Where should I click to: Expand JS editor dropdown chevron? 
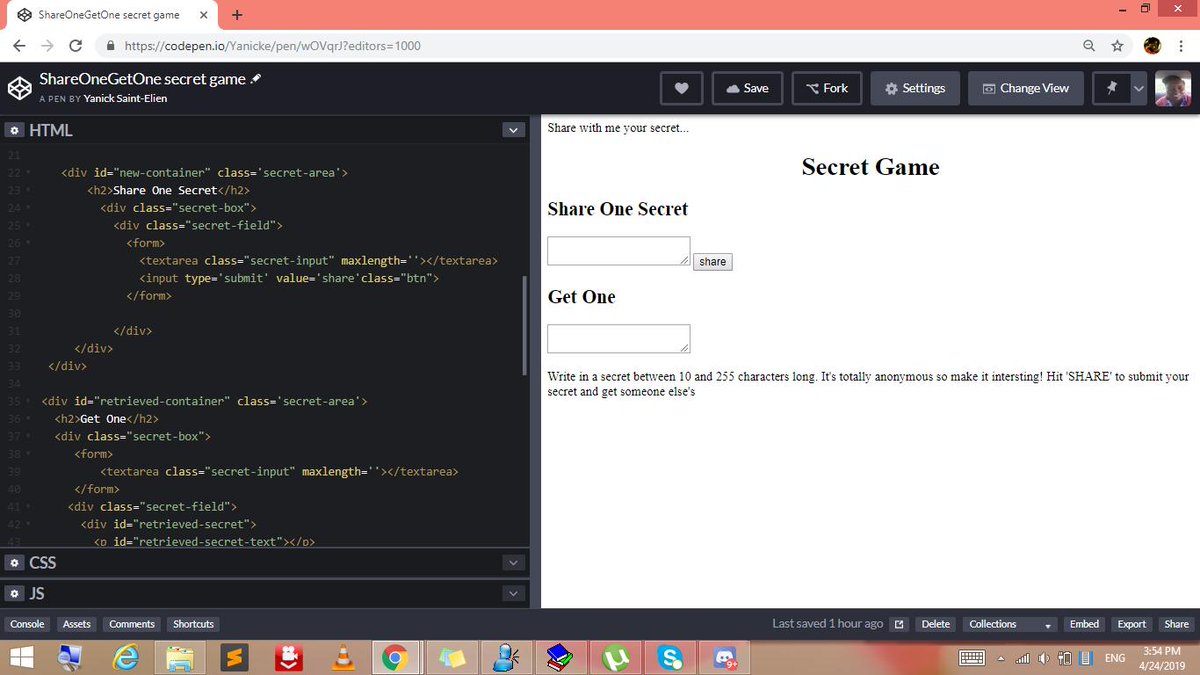coord(514,594)
